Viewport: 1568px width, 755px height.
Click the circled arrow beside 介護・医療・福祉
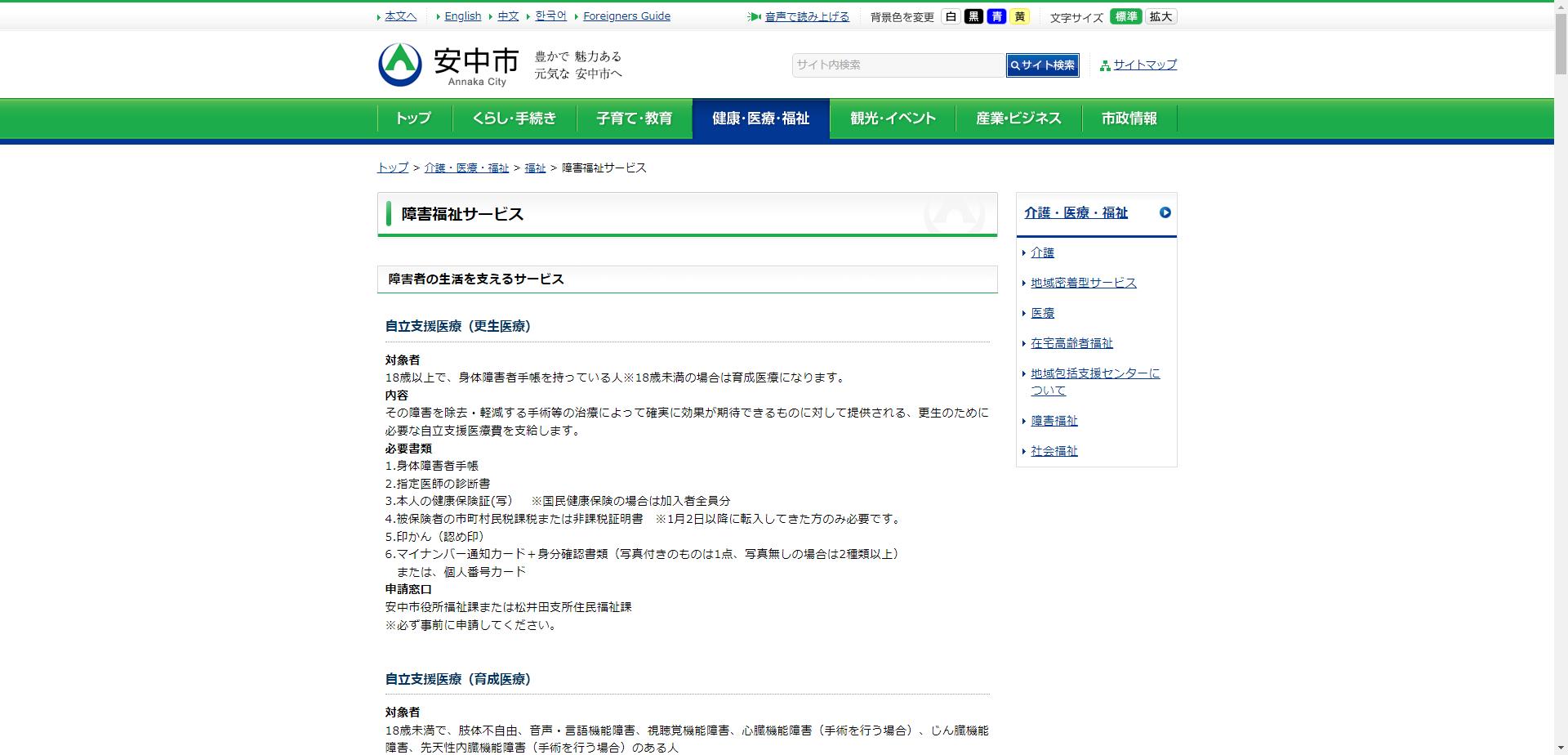coord(1165,212)
